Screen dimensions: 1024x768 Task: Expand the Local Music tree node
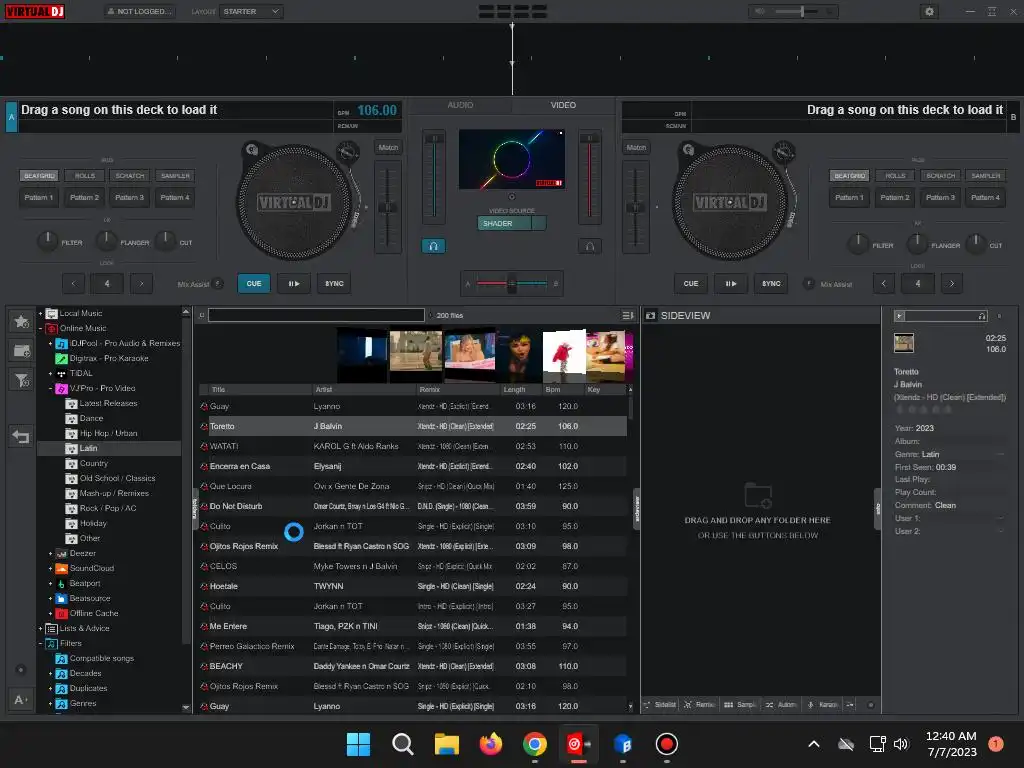[40, 313]
